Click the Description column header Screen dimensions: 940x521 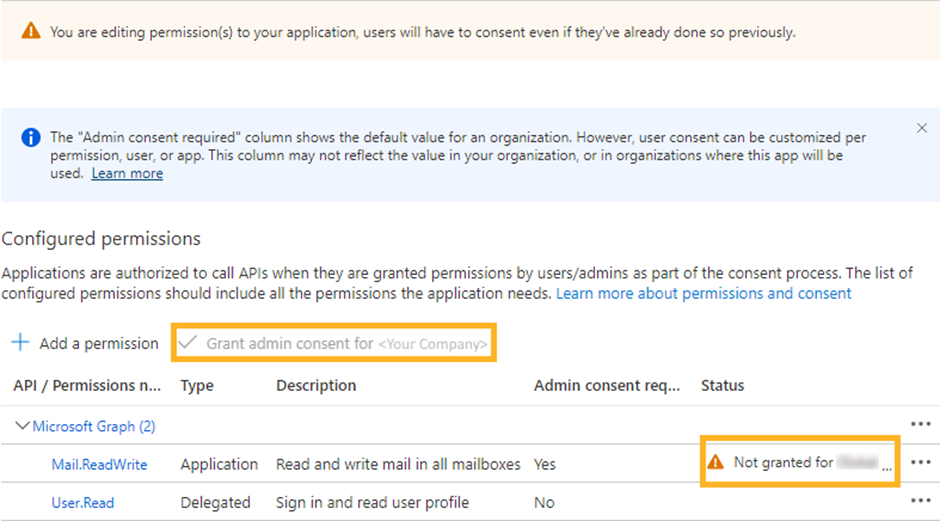(316, 385)
